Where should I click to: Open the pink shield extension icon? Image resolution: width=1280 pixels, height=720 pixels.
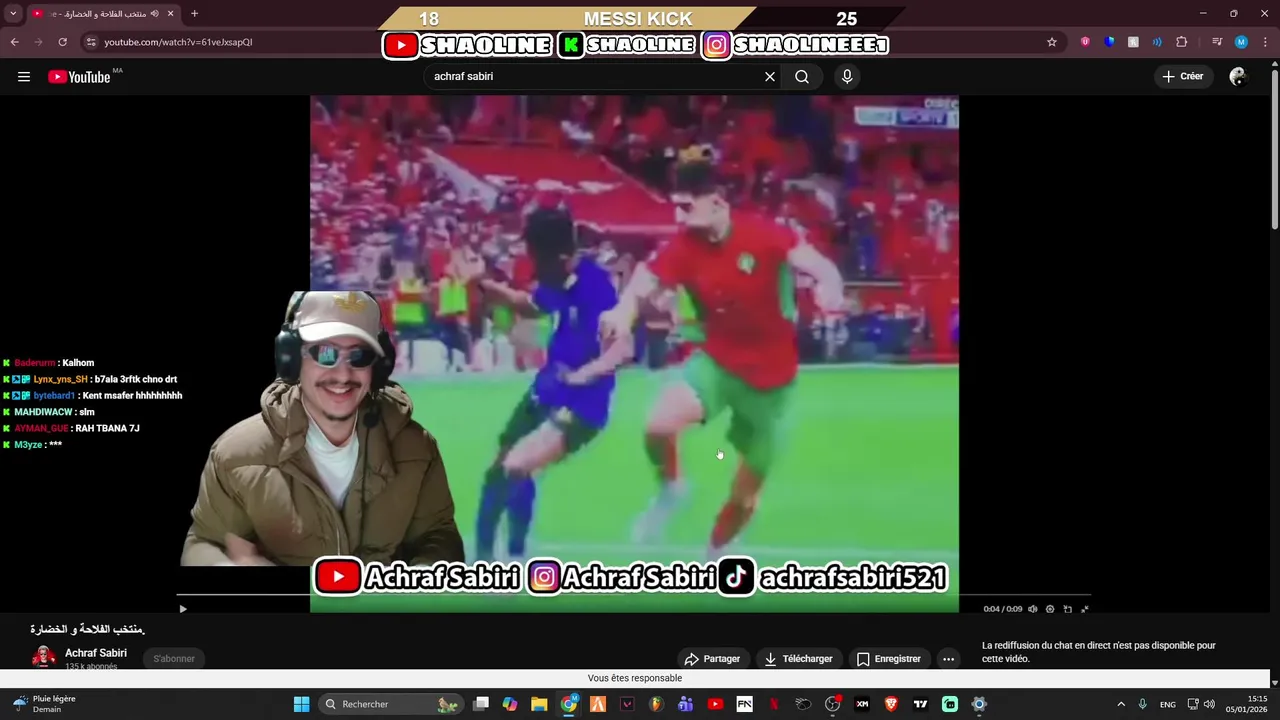click(1085, 42)
